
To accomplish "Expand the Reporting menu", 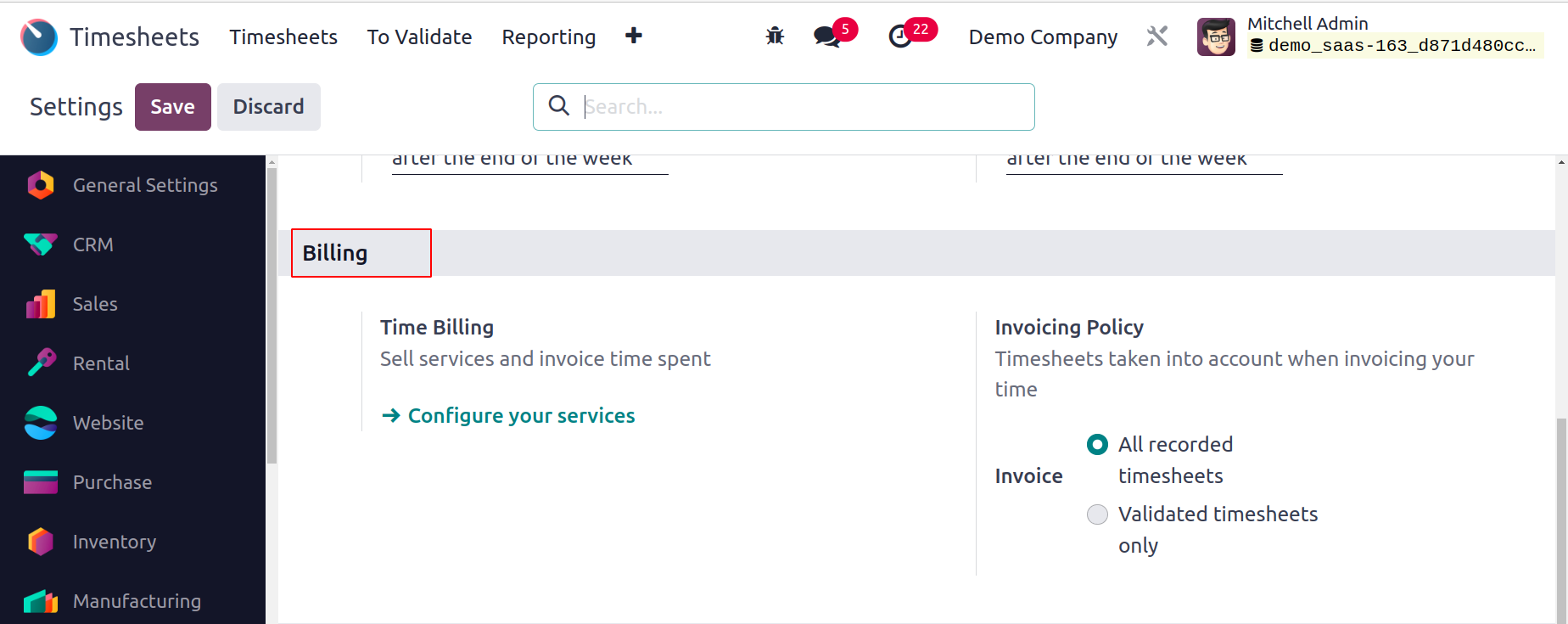I will (x=549, y=37).
